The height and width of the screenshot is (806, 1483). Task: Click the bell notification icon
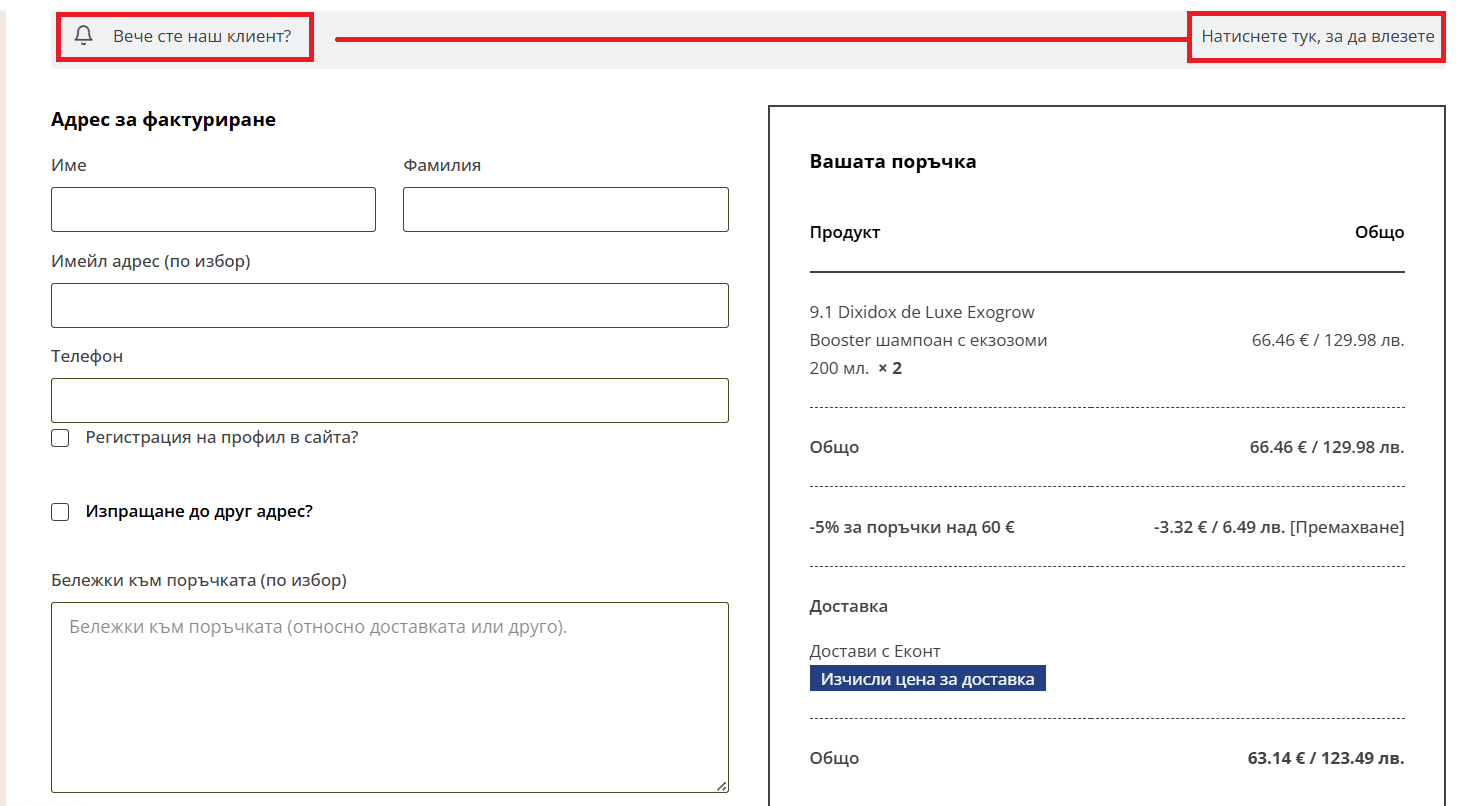click(x=84, y=36)
